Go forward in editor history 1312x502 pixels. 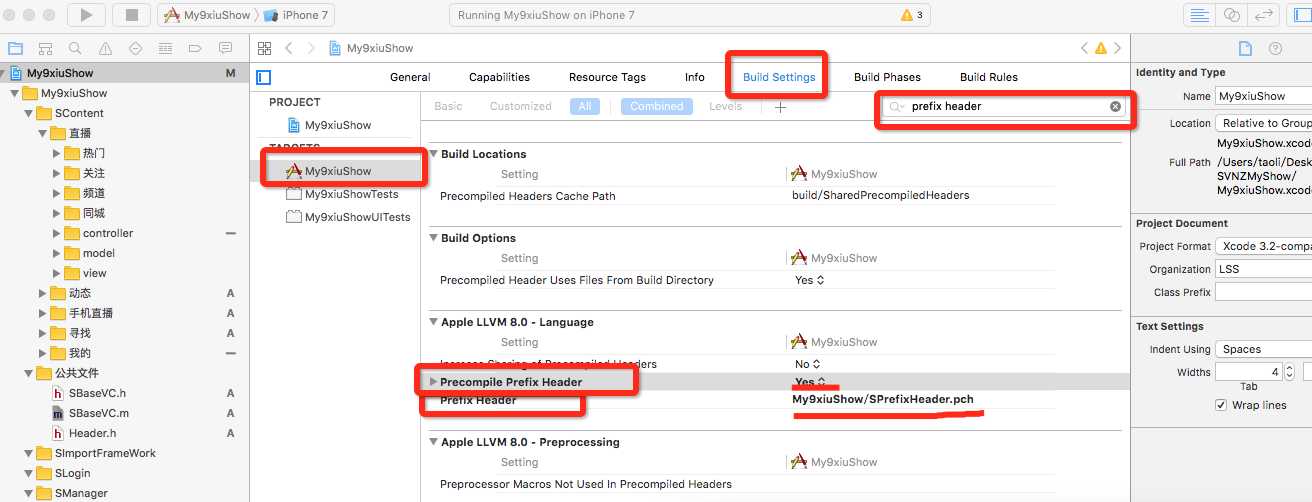312,48
